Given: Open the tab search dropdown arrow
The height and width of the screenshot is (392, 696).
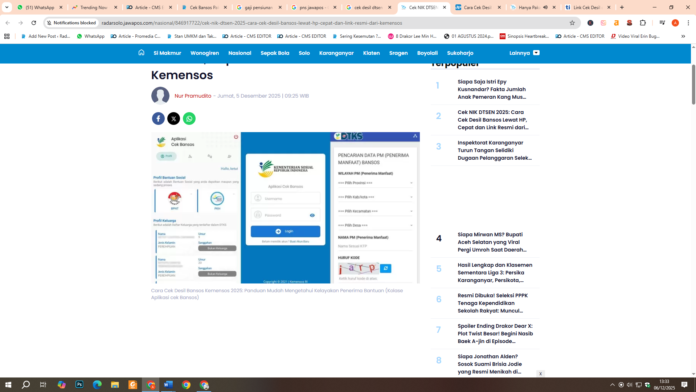Looking at the screenshot, I should coord(7,8).
